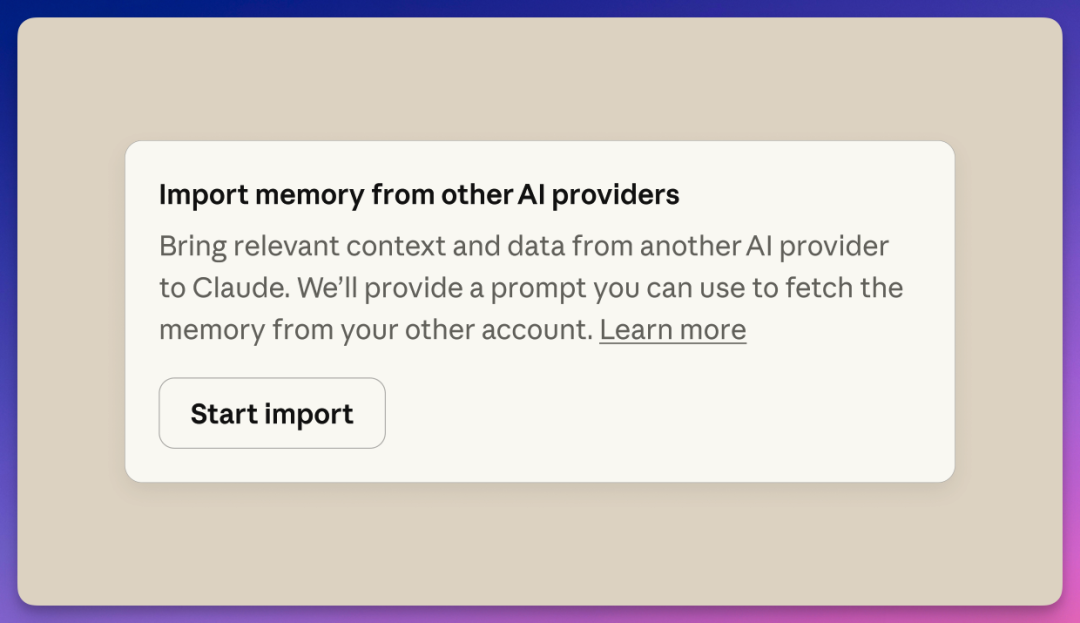The image size is (1080, 623).
Task: Click the pink gradient corner of the border
Action: pyautogui.click(x=1070, y=612)
